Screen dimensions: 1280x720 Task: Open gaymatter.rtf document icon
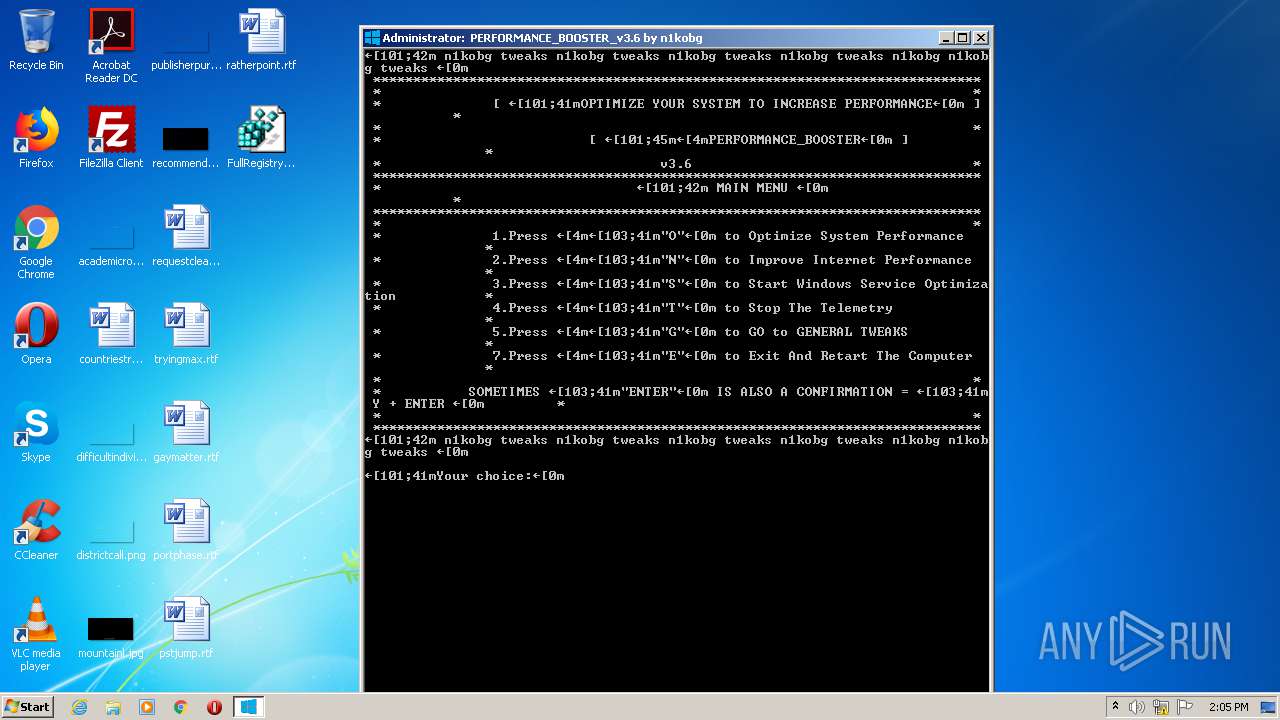tap(186, 432)
